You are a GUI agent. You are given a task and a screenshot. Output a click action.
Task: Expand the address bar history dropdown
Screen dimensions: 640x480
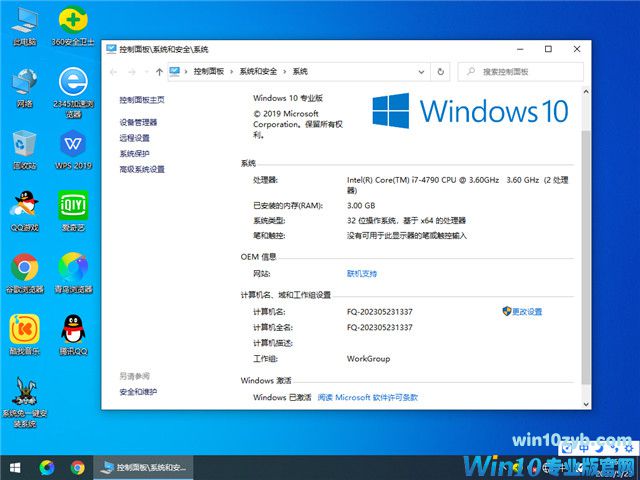pos(421,72)
